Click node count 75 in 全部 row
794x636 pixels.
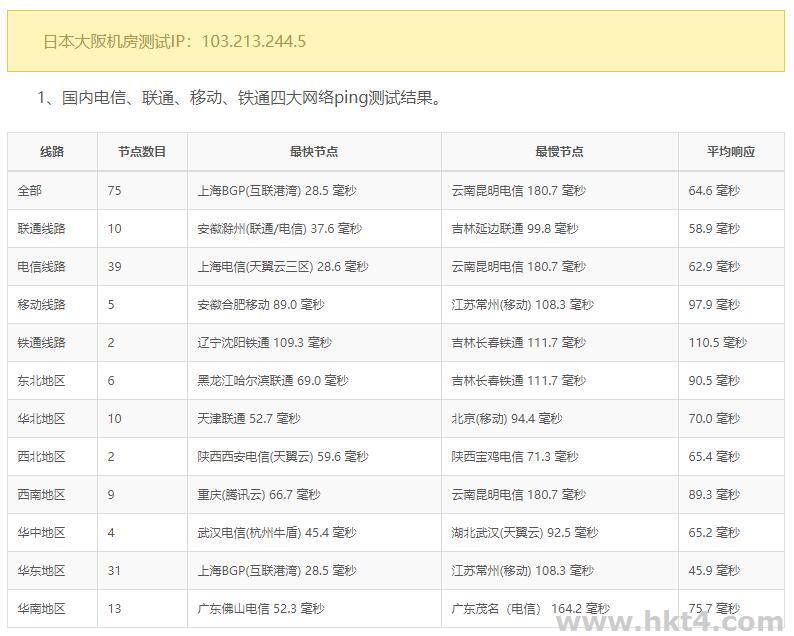point(114,190)
